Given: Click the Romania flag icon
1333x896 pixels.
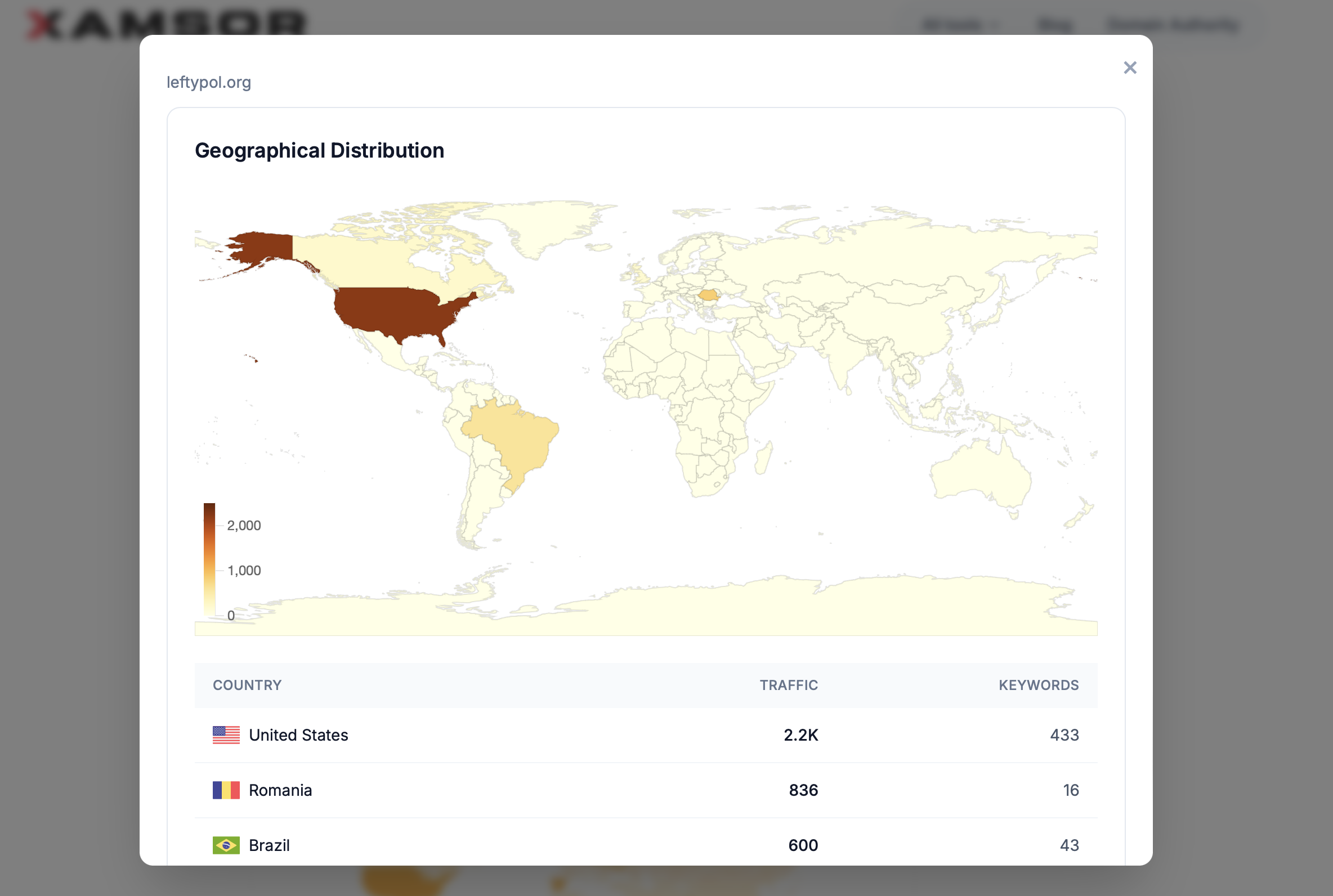Looking at the screenshot, I should [226, 790].
